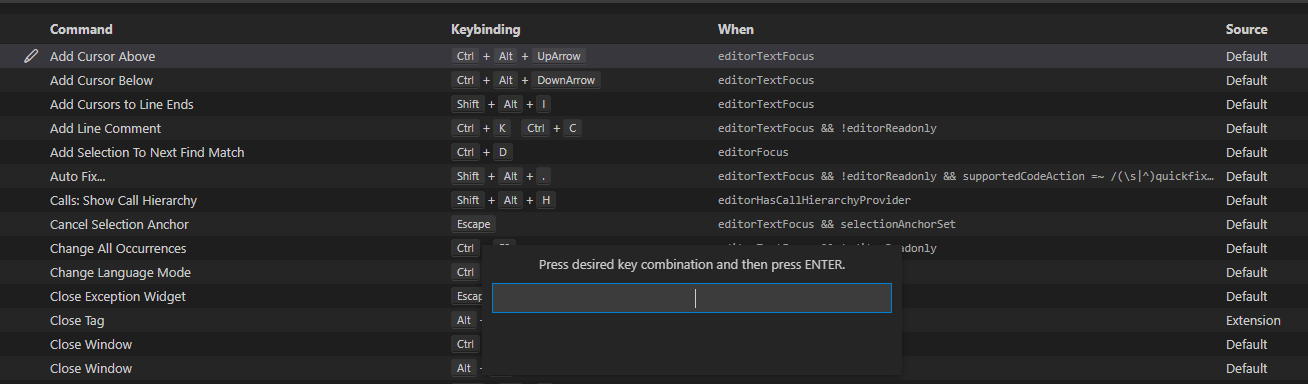Select Calls: Show Call Hierarchy command
The width and height of the screenshot is (1308, 384).
point(123,200)
